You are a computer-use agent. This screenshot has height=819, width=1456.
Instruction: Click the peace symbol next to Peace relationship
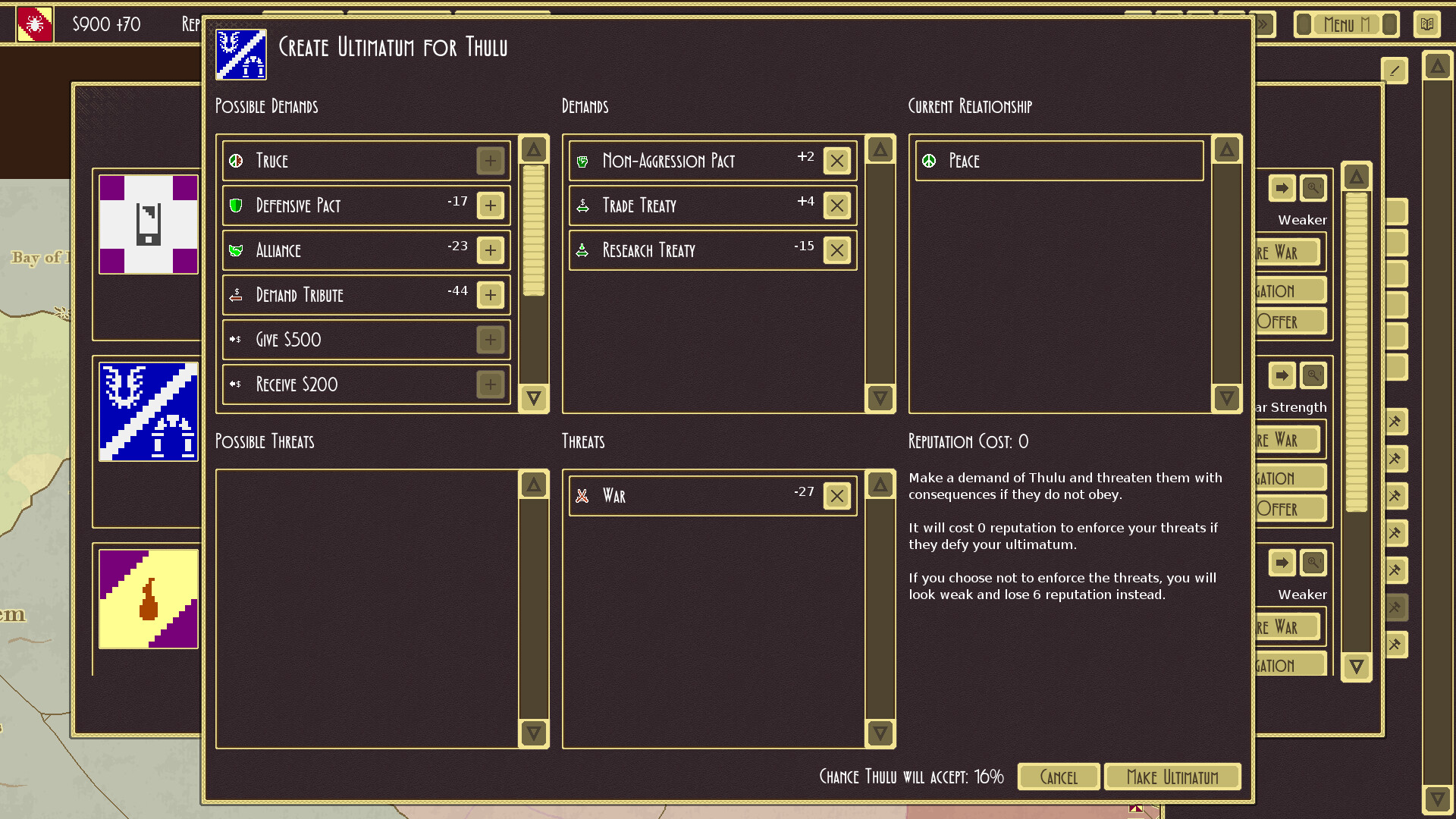point(927,161)
